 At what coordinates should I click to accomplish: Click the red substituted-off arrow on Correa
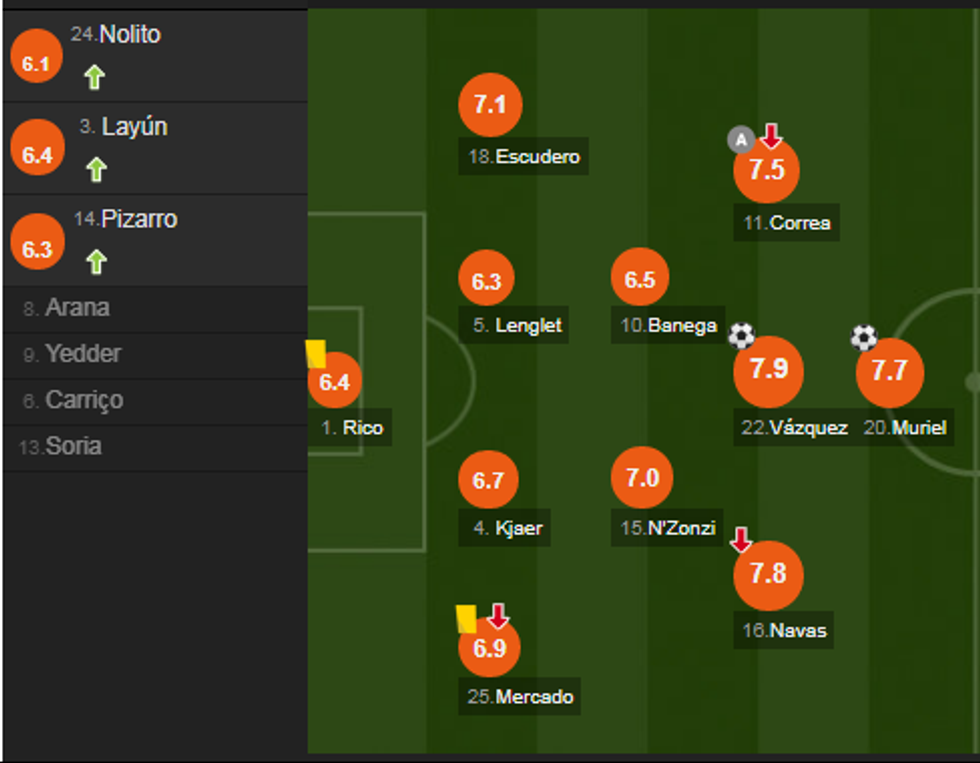click(771, 136)
